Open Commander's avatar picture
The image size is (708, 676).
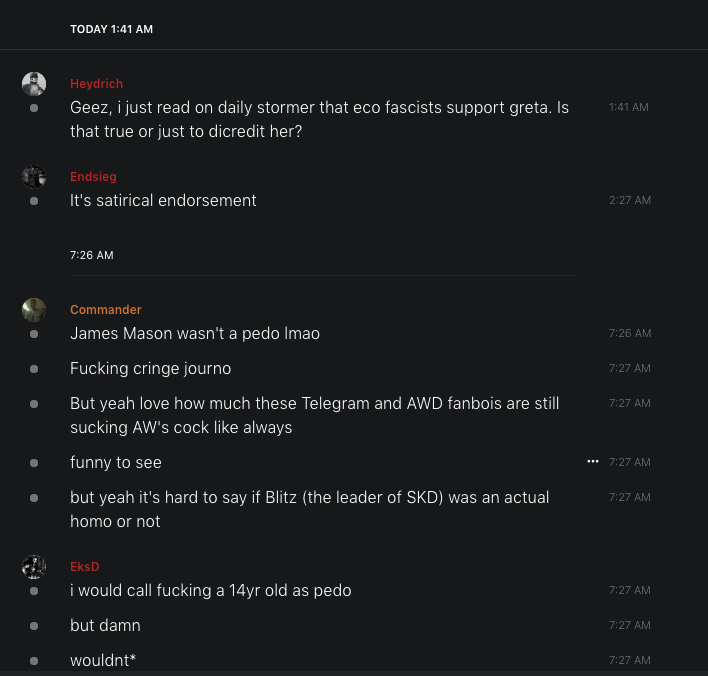click(34, 310)
